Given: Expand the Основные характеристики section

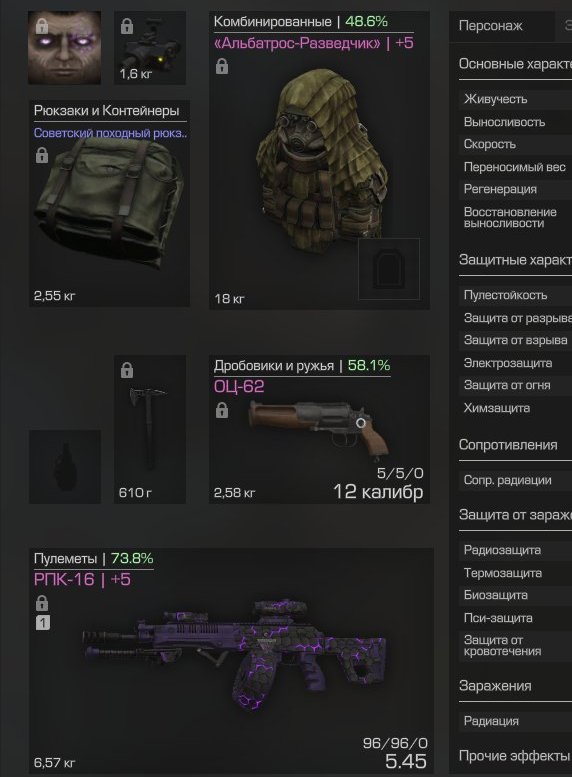Looking at the screenshot, I should tap(515, 64).
